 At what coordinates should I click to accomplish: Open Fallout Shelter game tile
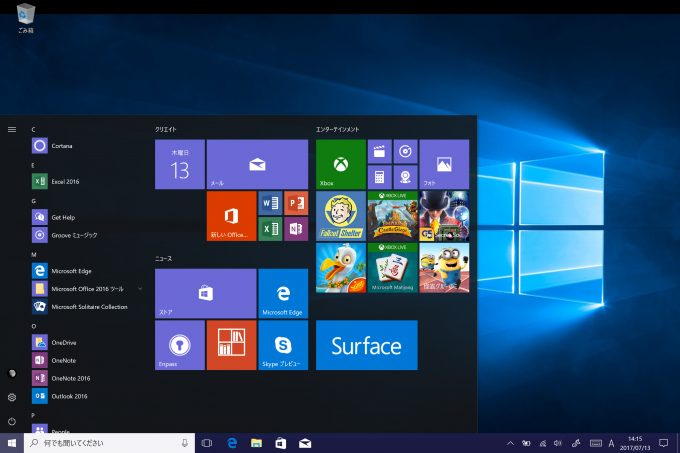(x=341, y=216)
